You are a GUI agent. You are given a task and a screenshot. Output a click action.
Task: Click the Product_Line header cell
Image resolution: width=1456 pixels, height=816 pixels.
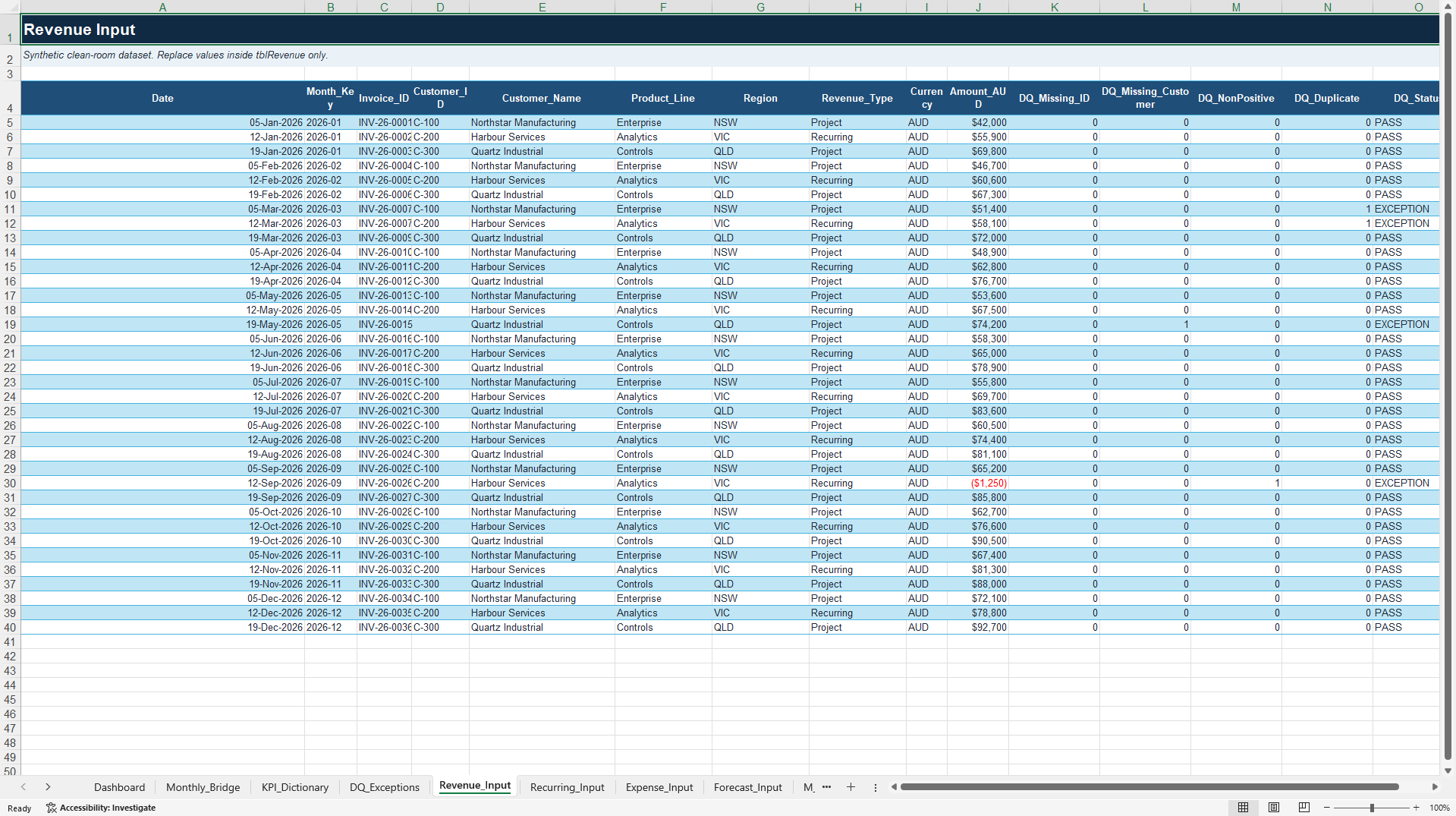click(663, 98)
